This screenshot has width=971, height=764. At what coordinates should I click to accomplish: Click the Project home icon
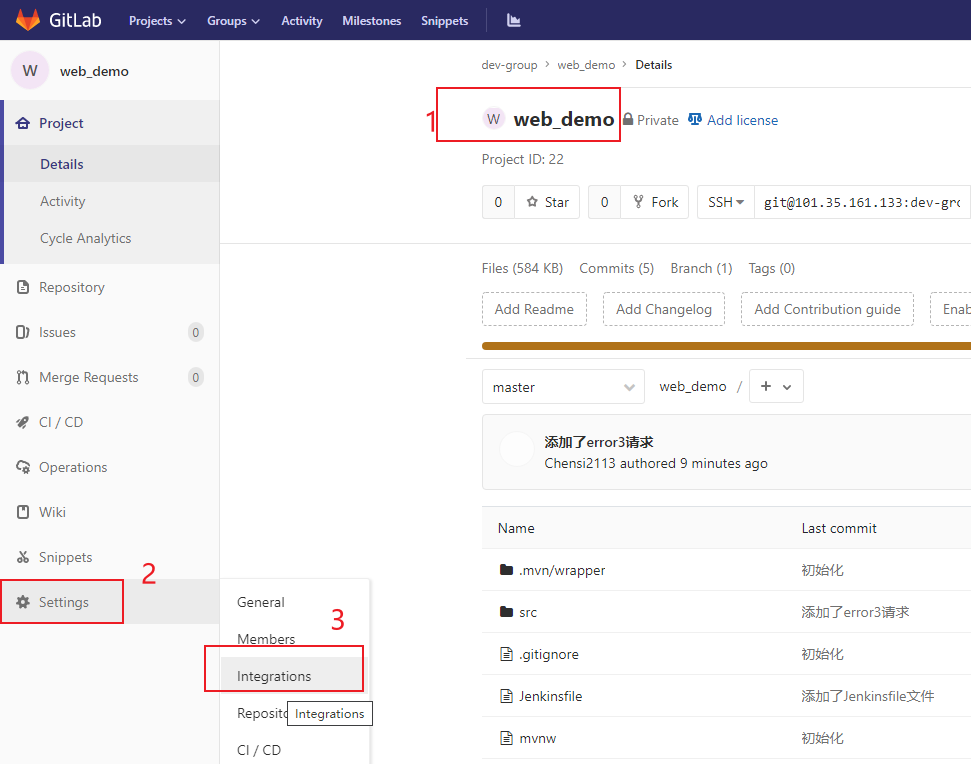tap(23, 123)
